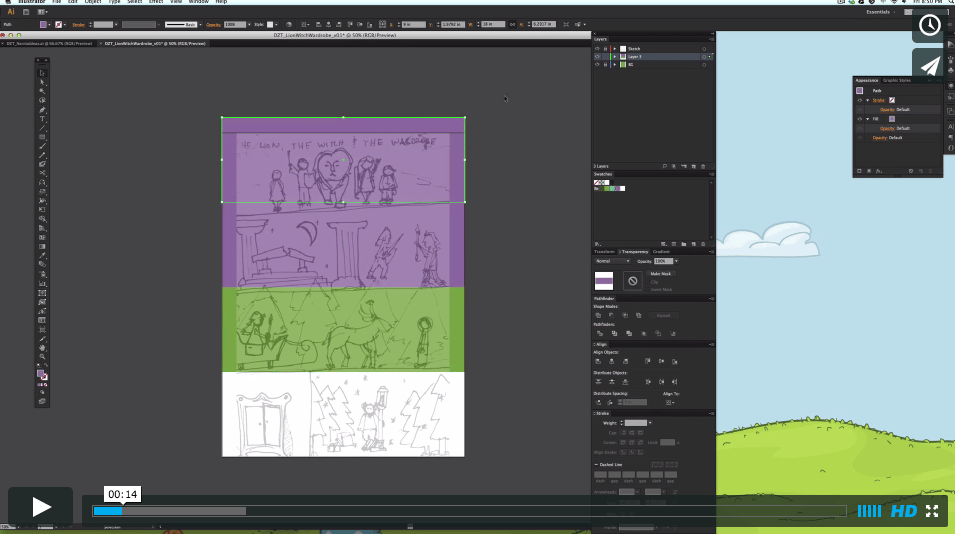Switch to DZT_NarniaIdeas.ai document tab
The image size is (955, 534).
[50, 44]
